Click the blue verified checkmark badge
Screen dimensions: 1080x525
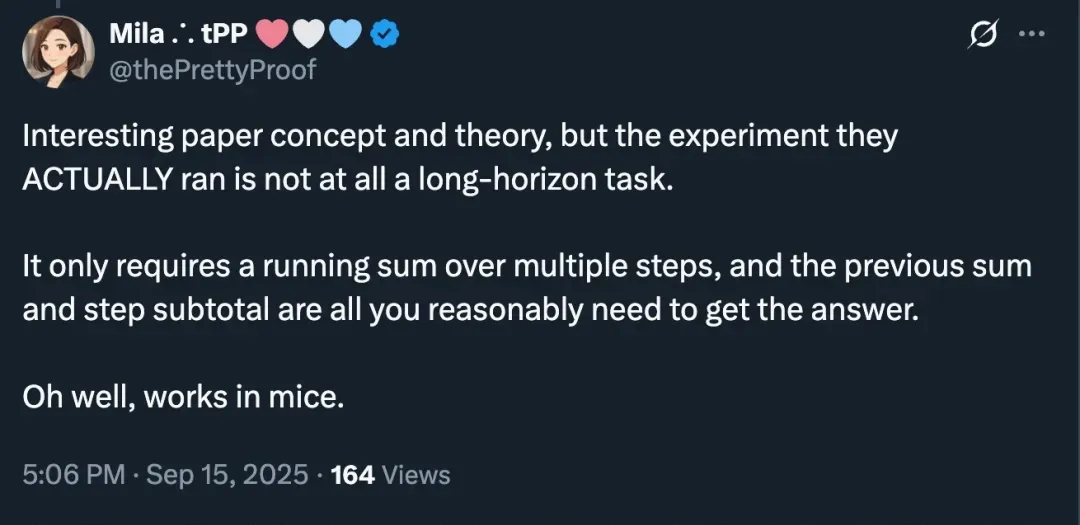387,35
